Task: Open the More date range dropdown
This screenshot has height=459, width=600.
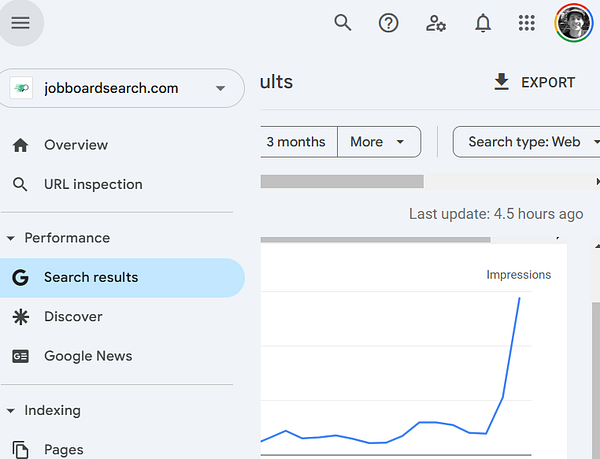Action: (x=379, y=142)
